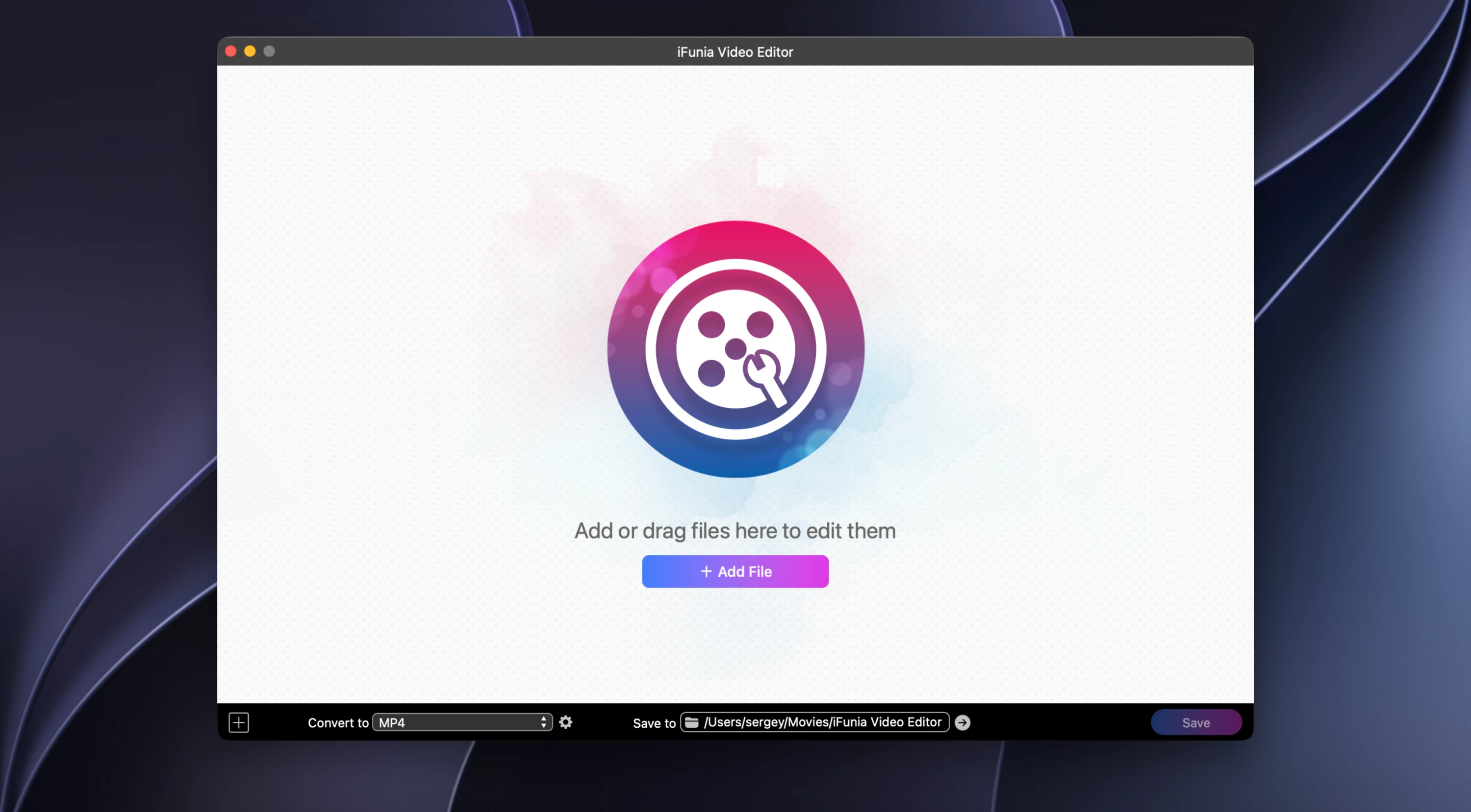This screenshot has height=812, width=1471.
Task: Click the film reel app logo
Action: tap(735, 349)
